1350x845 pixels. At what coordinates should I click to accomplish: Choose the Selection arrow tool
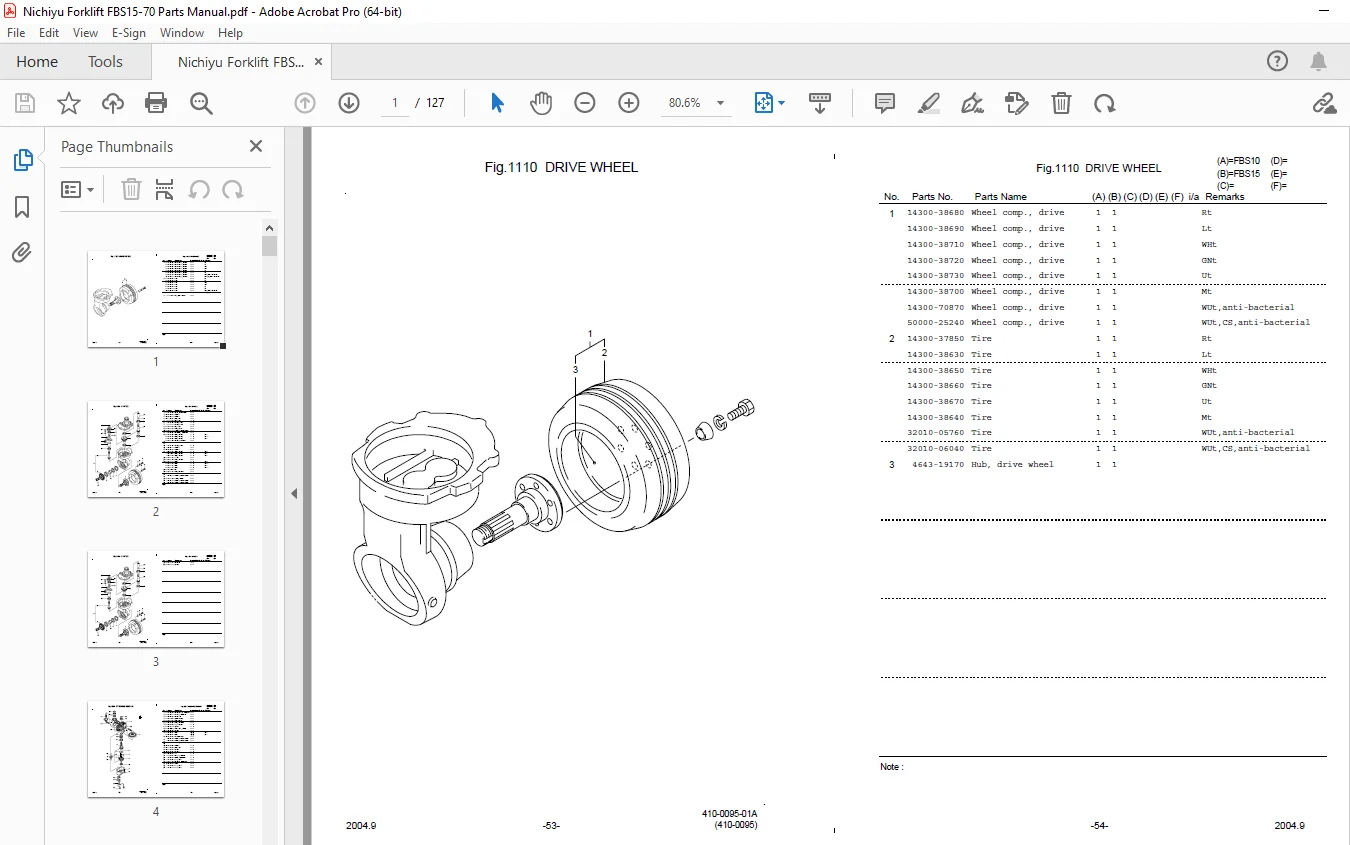click(x=497, y=103)
